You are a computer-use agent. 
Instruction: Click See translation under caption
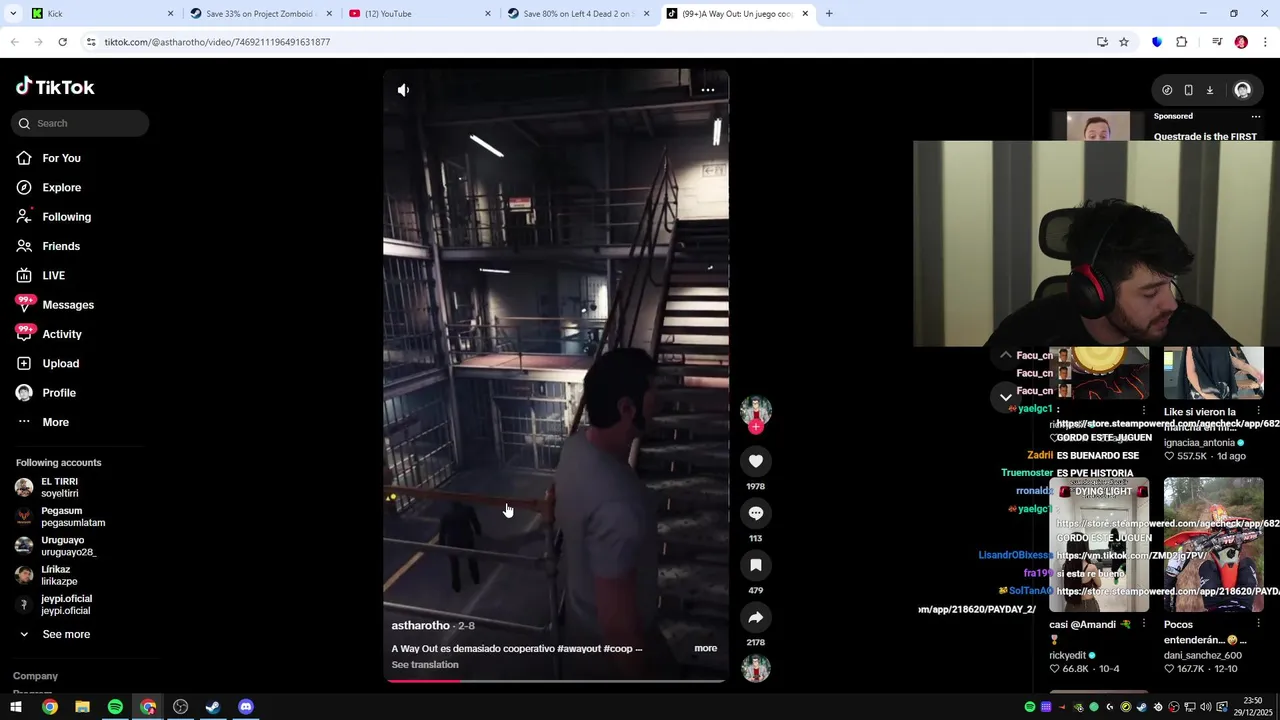click(x=425, y=665)
